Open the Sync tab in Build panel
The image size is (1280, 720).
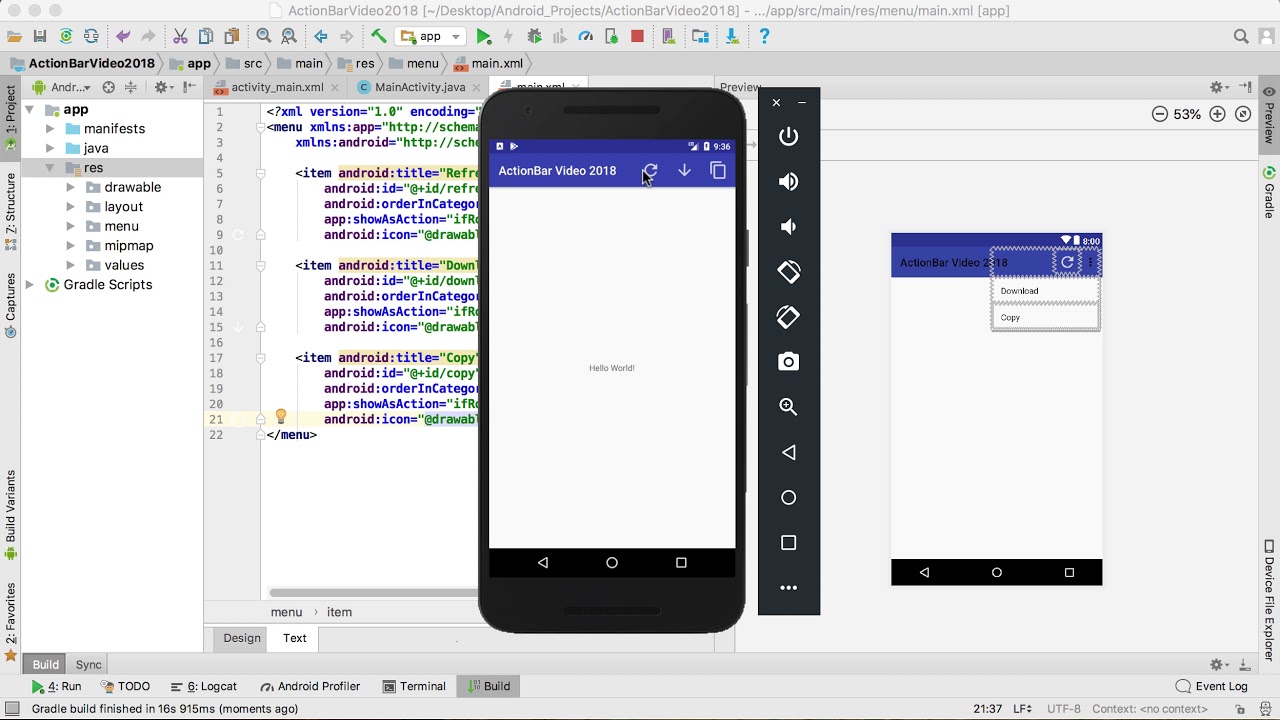(x=89, y=665)
